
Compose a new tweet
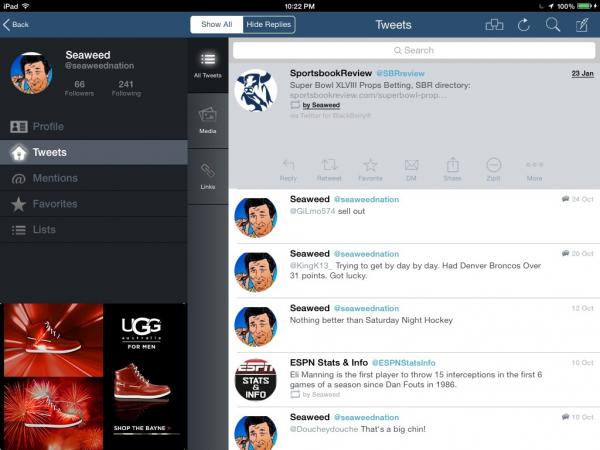[x=581, y=25]
